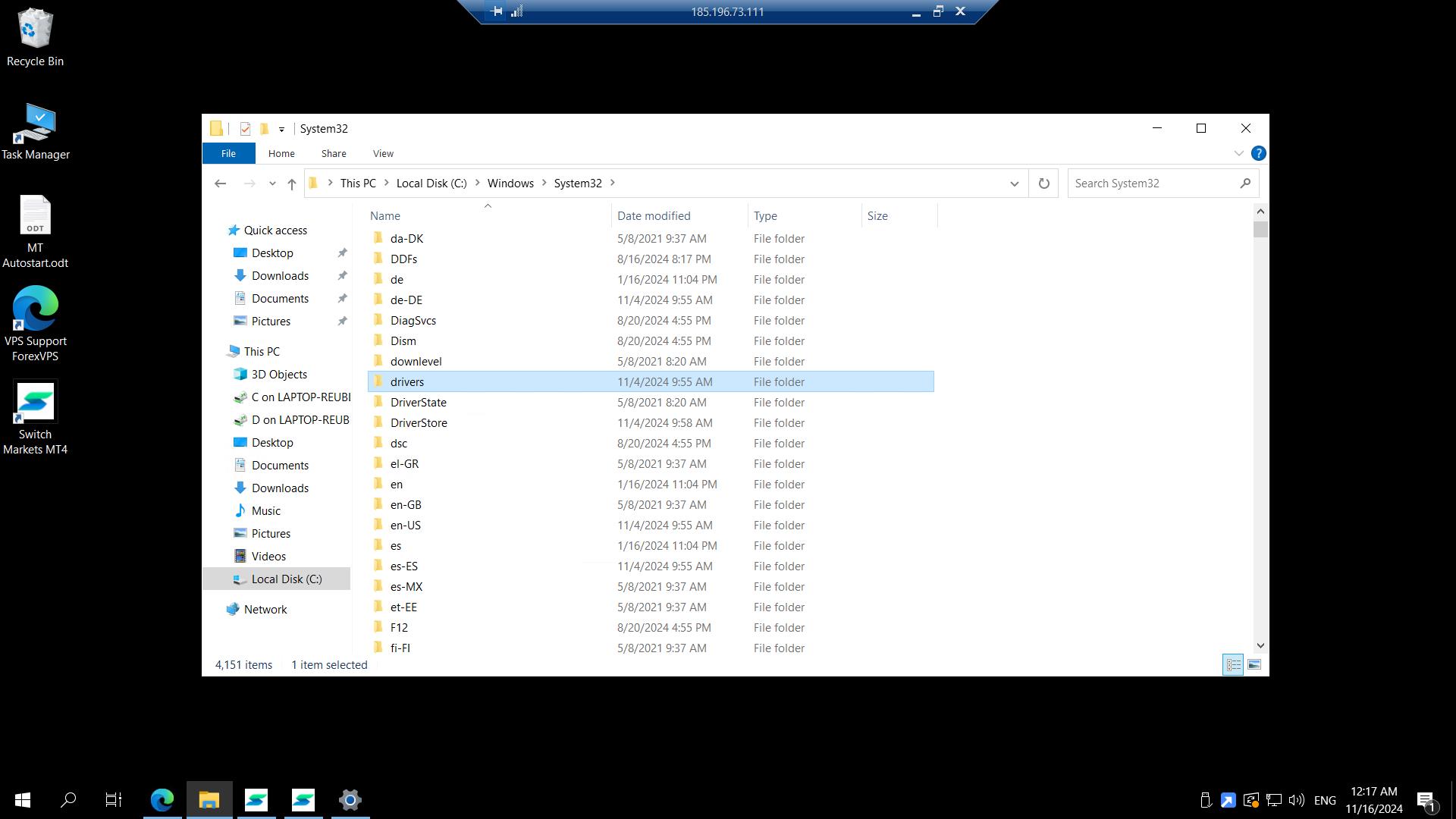Click the New folder icon in title bar

(x=264, y=129)
